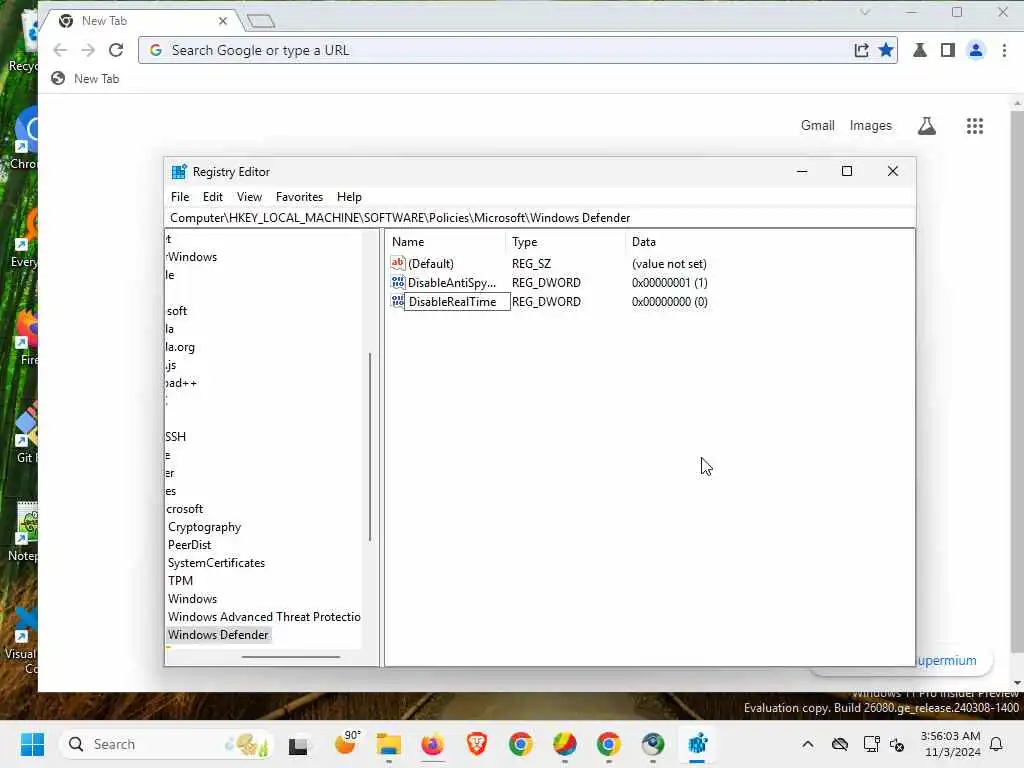Click the tree pane horizontal scrollbar
This screenshot has height=768, width=1024.
pyautogui.click(x=291, y=657)
